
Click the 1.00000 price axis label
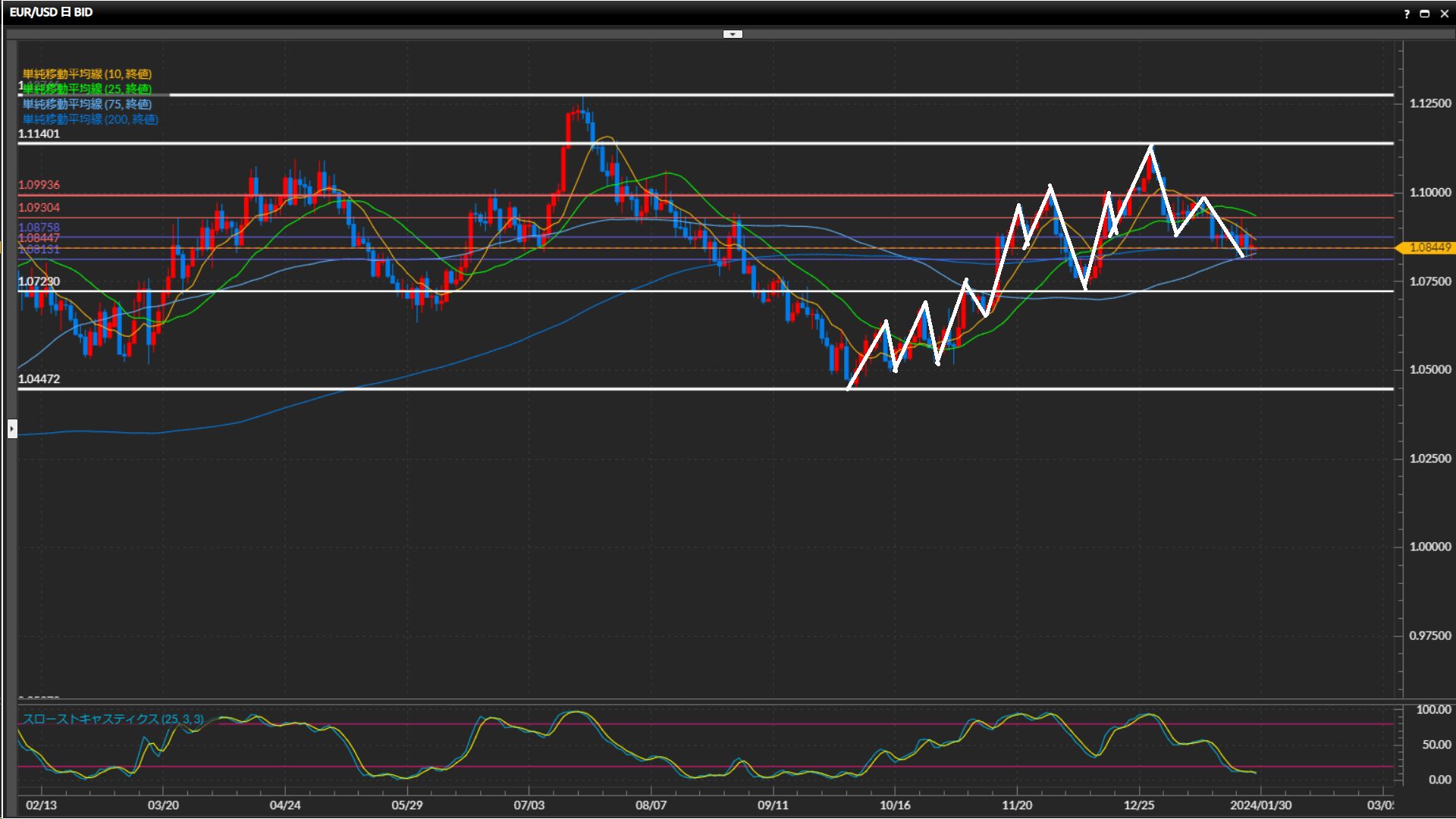(1429, 547)
